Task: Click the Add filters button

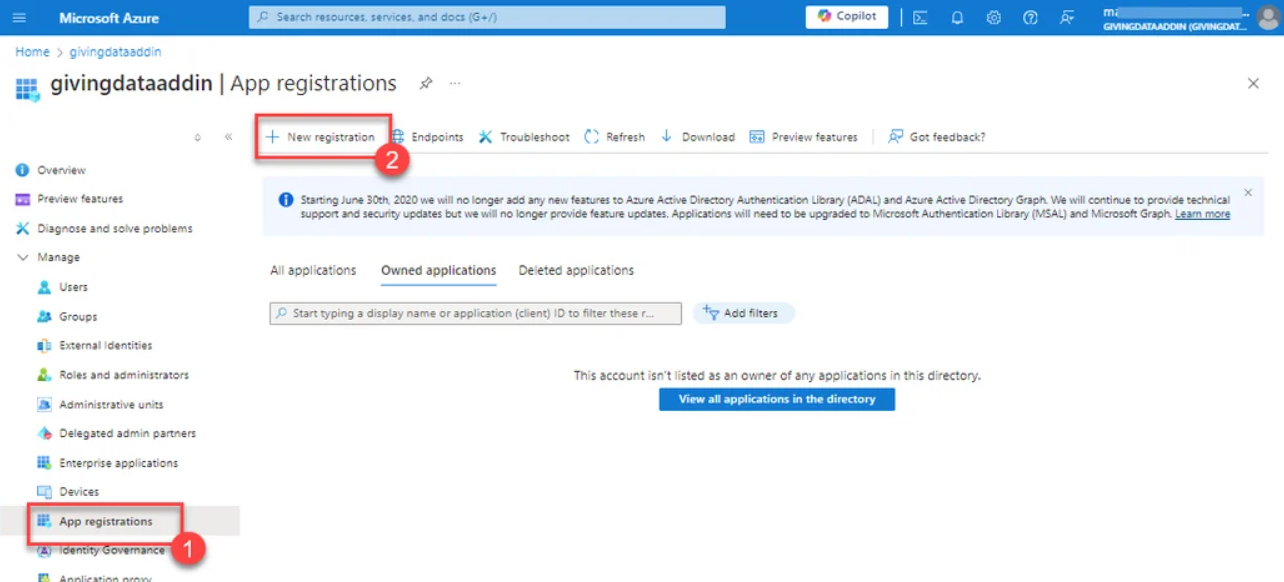Action: pyautogui.click(x=743, y=313)
